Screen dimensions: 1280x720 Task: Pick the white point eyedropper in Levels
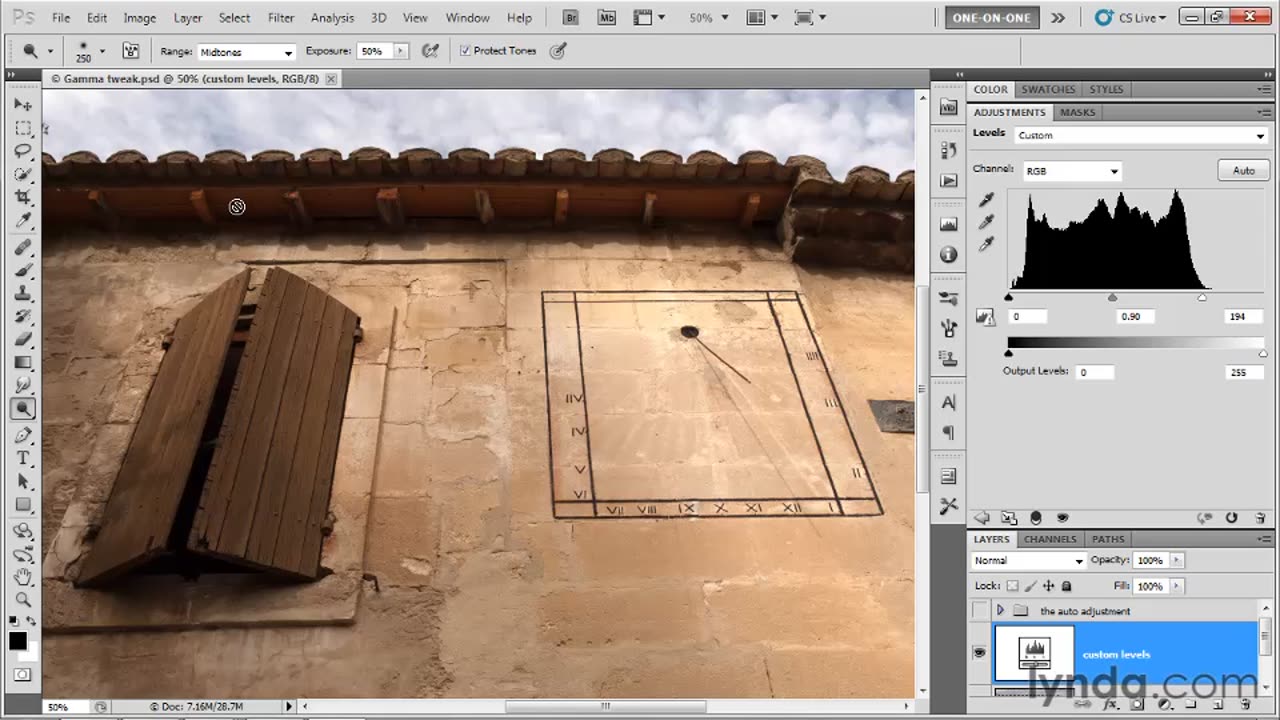(986, 245)
